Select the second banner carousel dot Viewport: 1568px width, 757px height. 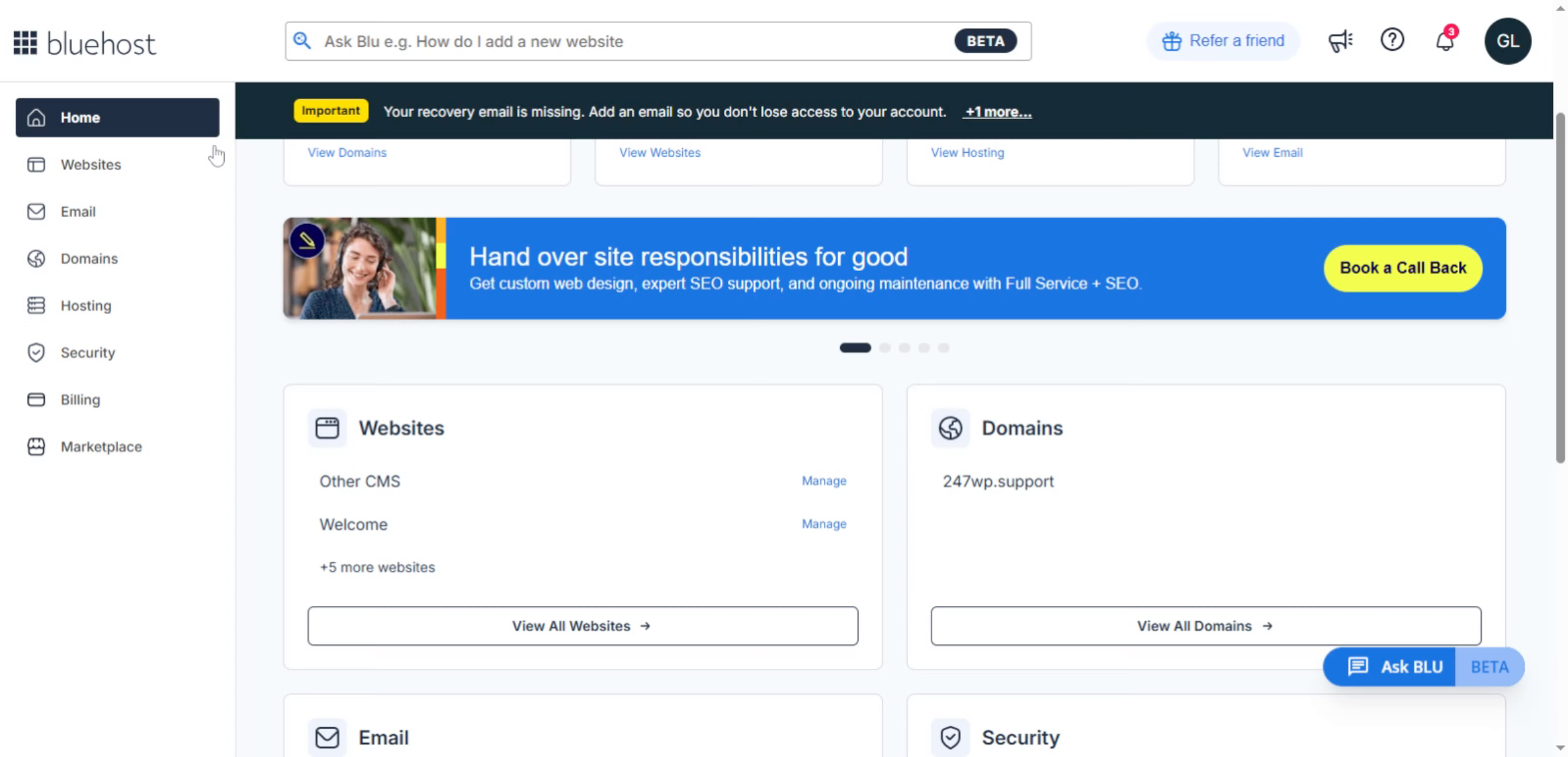pos(885,347)
